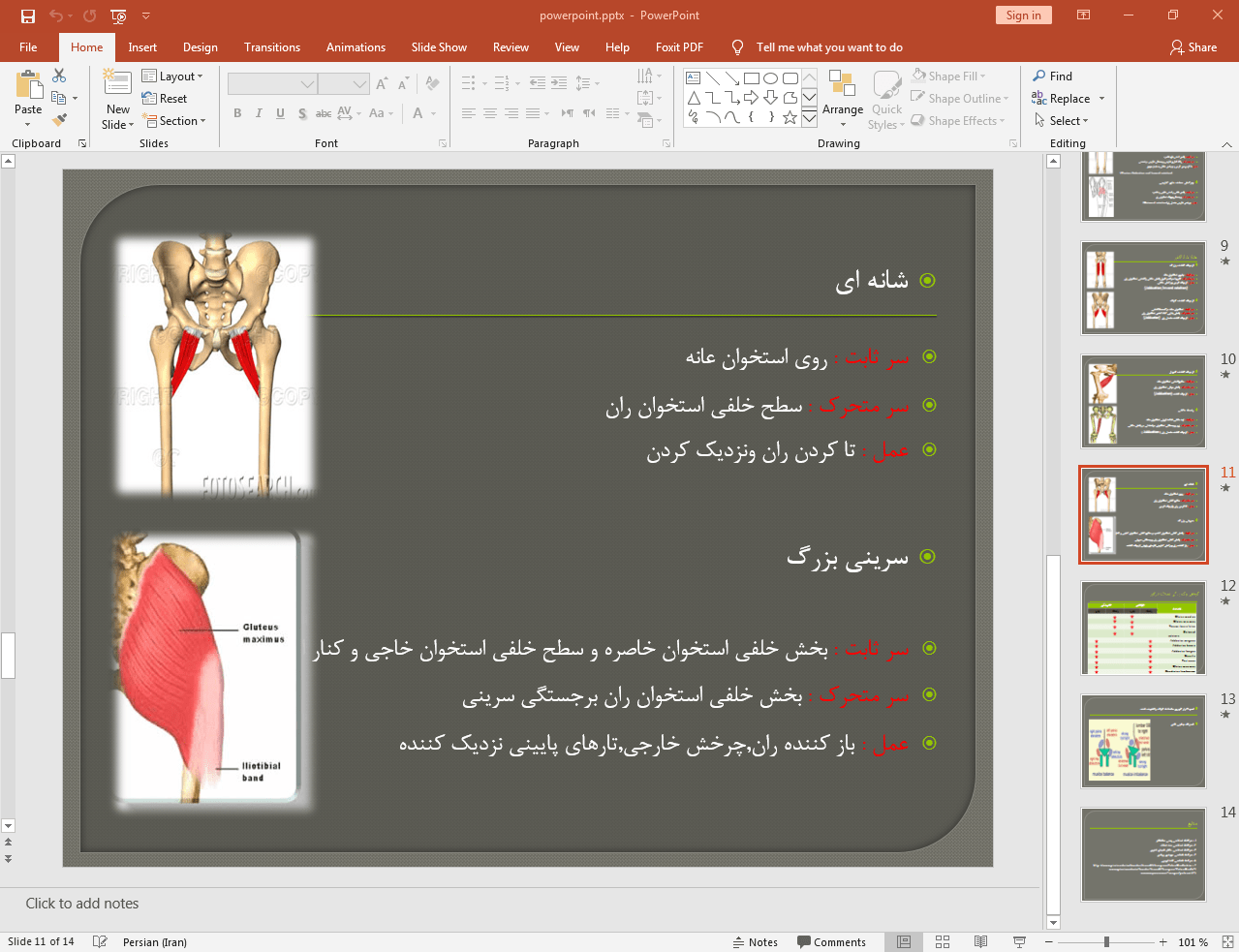Decrease font size with smaller A
The height and width of the screenshot is (952, 1239).
click(x=403, y=84)
